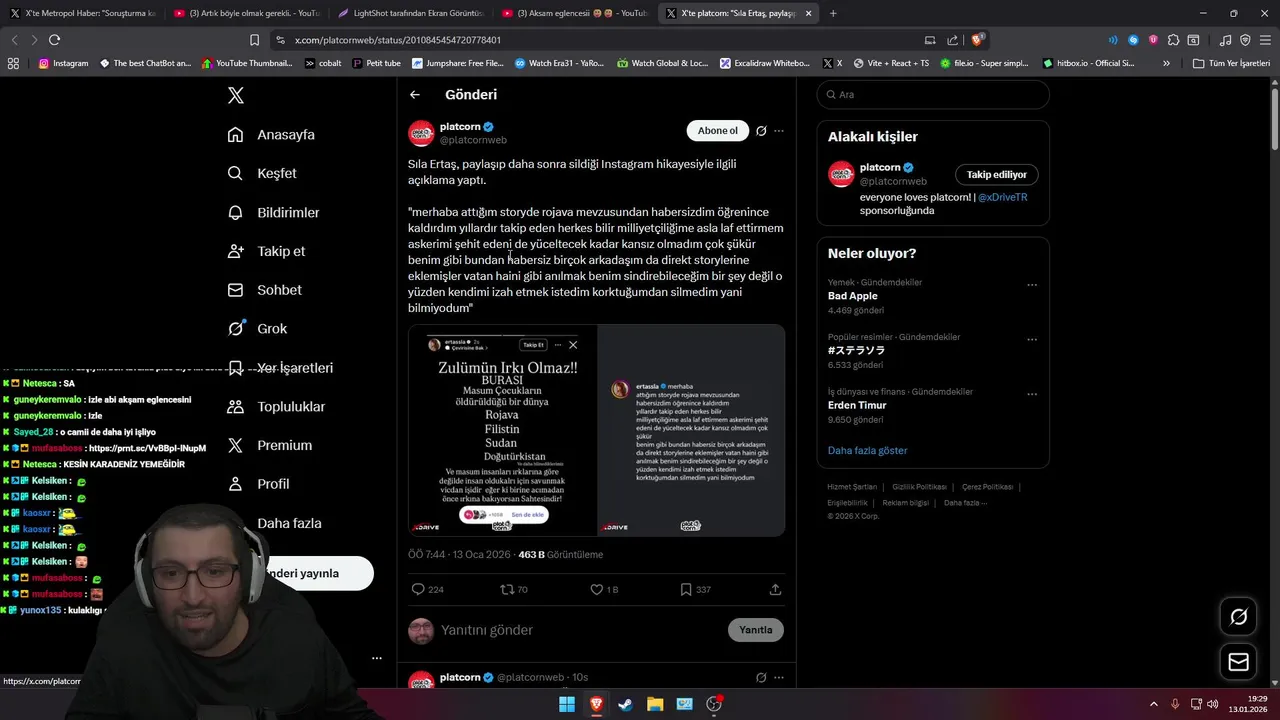1280x720 pixels.
Task: Open the music note playlist icon
Action: coord(1226,40)
